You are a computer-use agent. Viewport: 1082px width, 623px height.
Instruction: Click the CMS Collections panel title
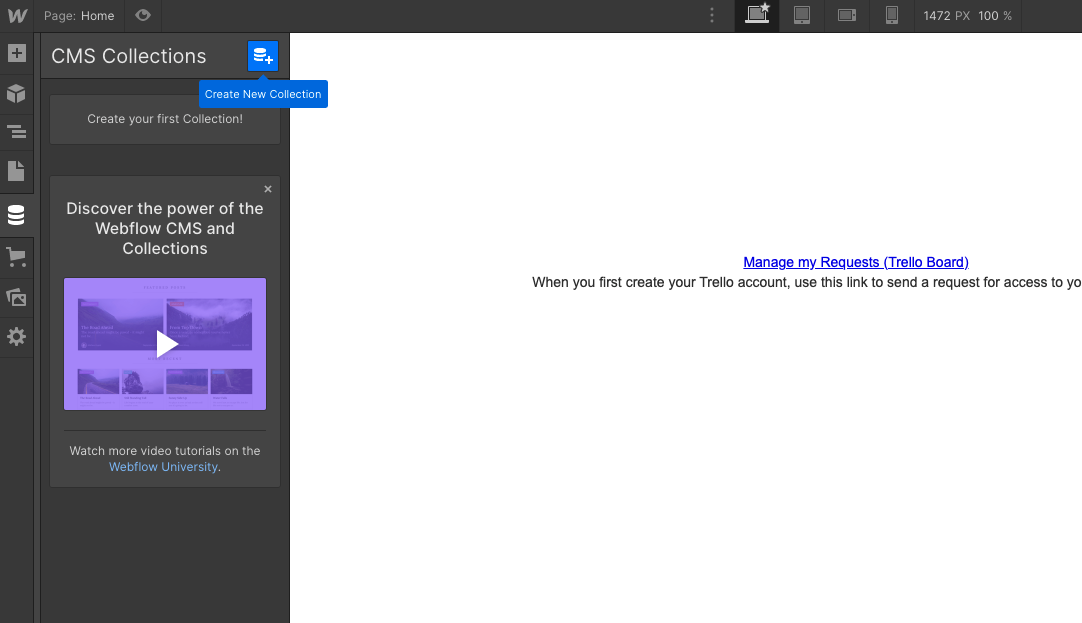[x=128, y=56]
